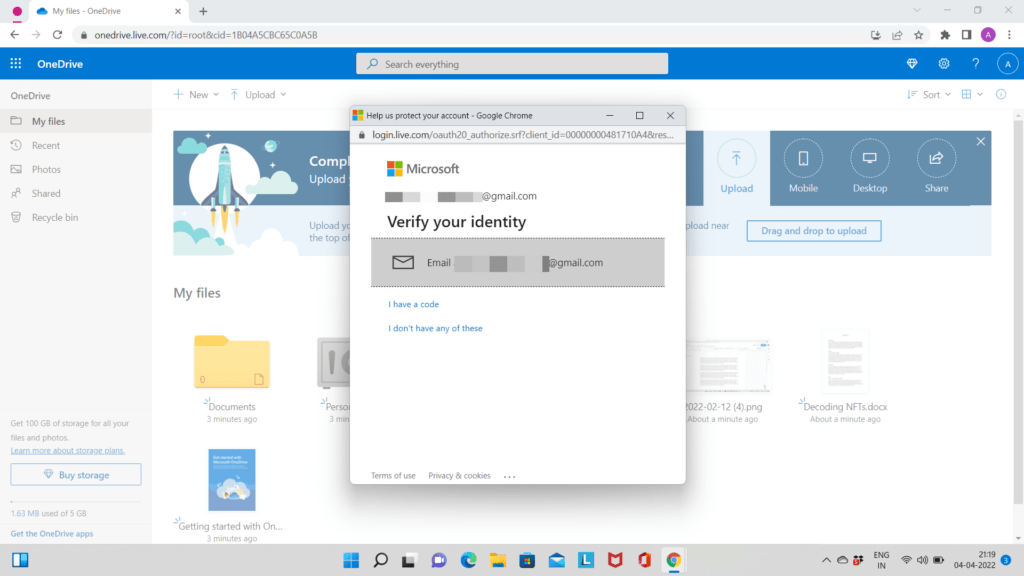The height and width of the screenshot is (576, 1024).
Task: Click the account avatar circle labeled A
Action: (x=1008, y=63)
